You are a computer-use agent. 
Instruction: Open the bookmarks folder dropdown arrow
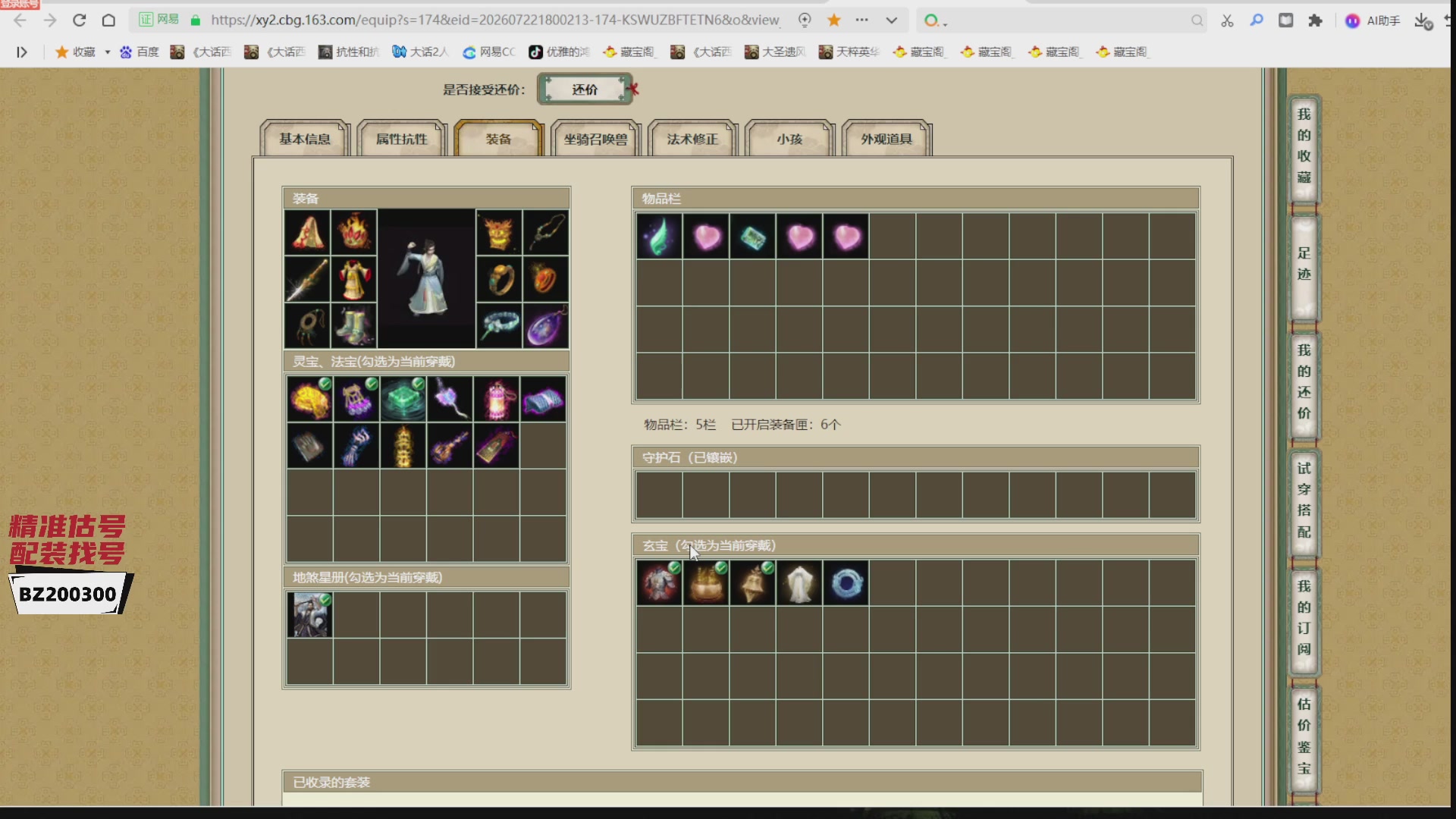[x=107, y=52]
